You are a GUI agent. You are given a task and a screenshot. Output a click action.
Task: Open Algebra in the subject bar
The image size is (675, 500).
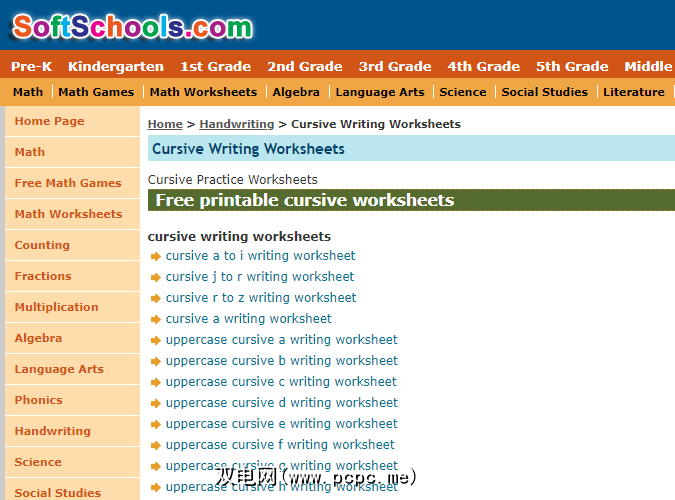click(x=296, y=92)
